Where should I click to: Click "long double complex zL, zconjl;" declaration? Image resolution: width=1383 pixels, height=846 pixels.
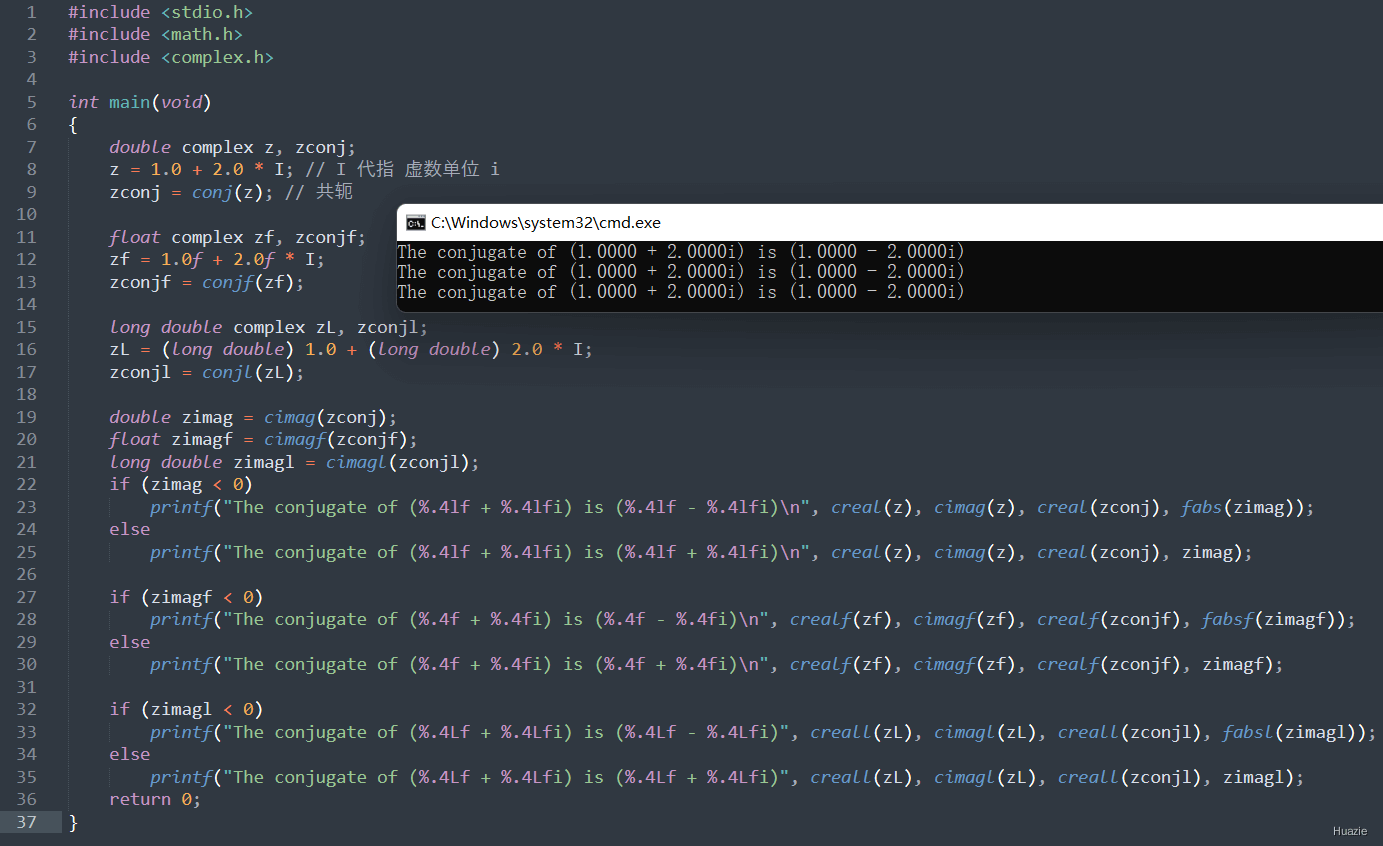[268, 327]
